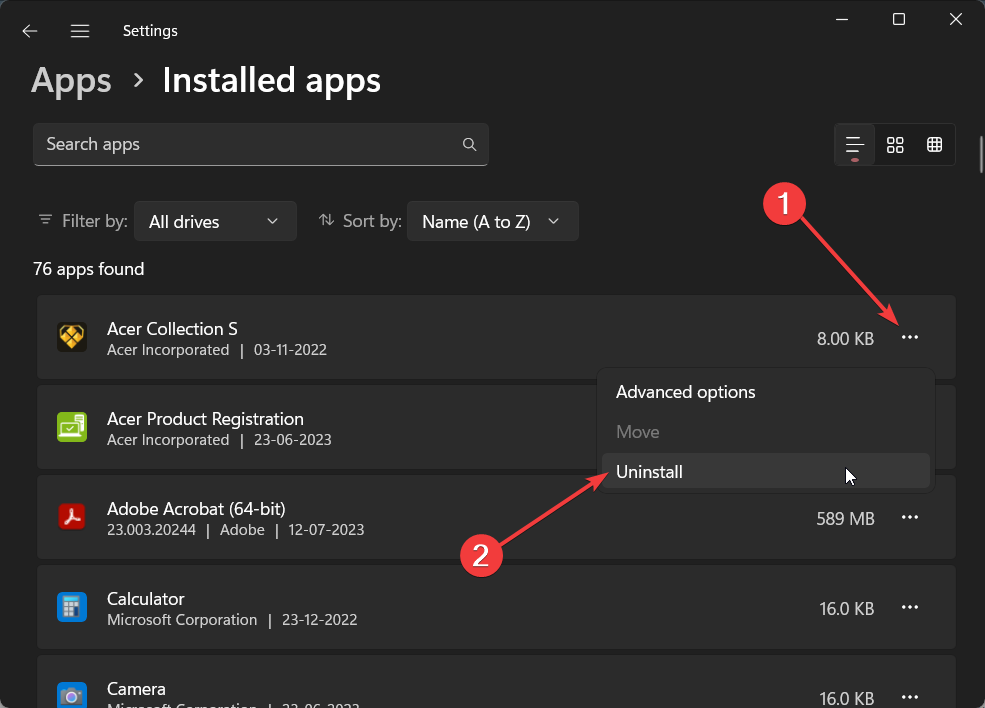Click the Filter by label
The width and height of the screenshot is (985, 708).
coord(95,221)
